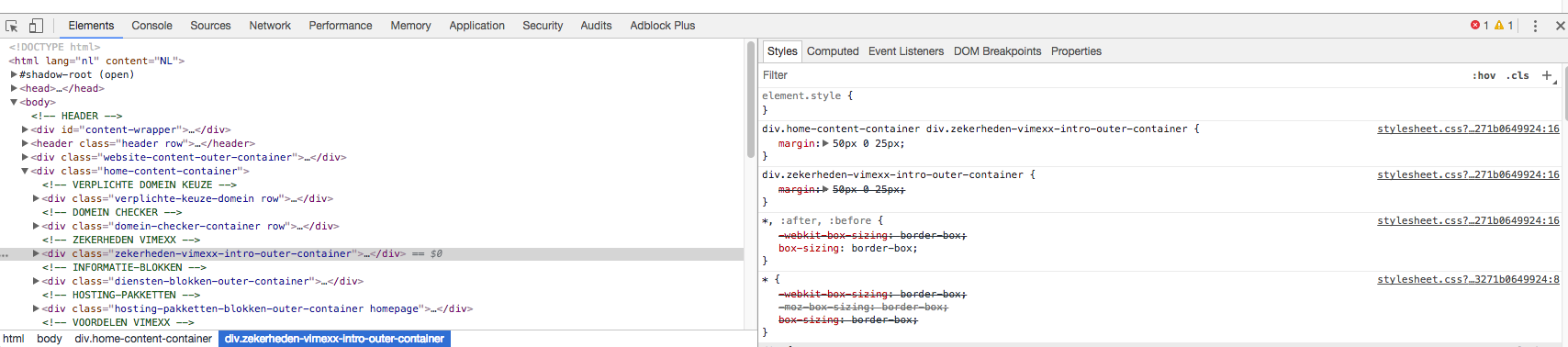Open stylesheet link for div.zekerheden-vimexx-intro-outer-container rule

pyautogui.click(x=1468, y=175)
